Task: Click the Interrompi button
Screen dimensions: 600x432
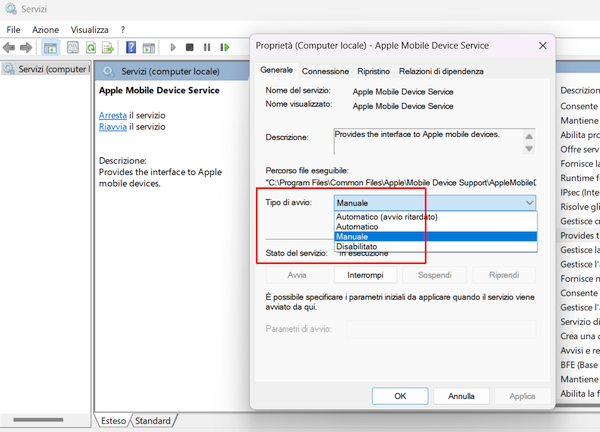Action: [365, 275]
